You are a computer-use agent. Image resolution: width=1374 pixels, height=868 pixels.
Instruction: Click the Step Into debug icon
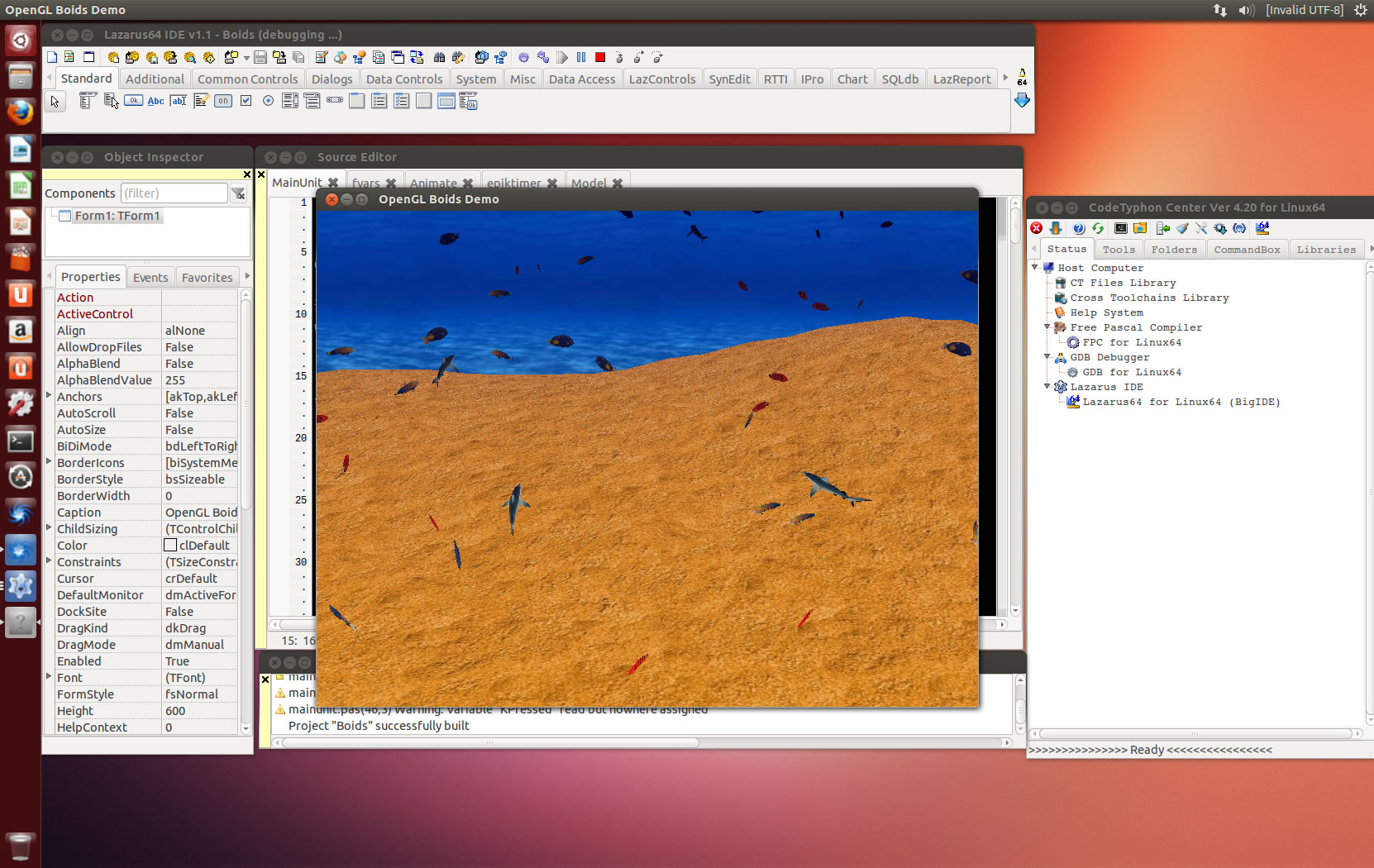tap(619, 57)
